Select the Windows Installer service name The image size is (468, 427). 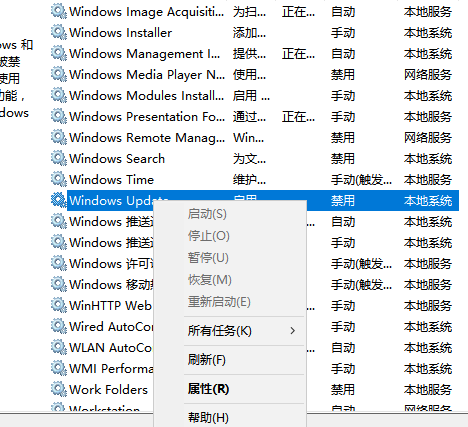click(x=120, y=33)
